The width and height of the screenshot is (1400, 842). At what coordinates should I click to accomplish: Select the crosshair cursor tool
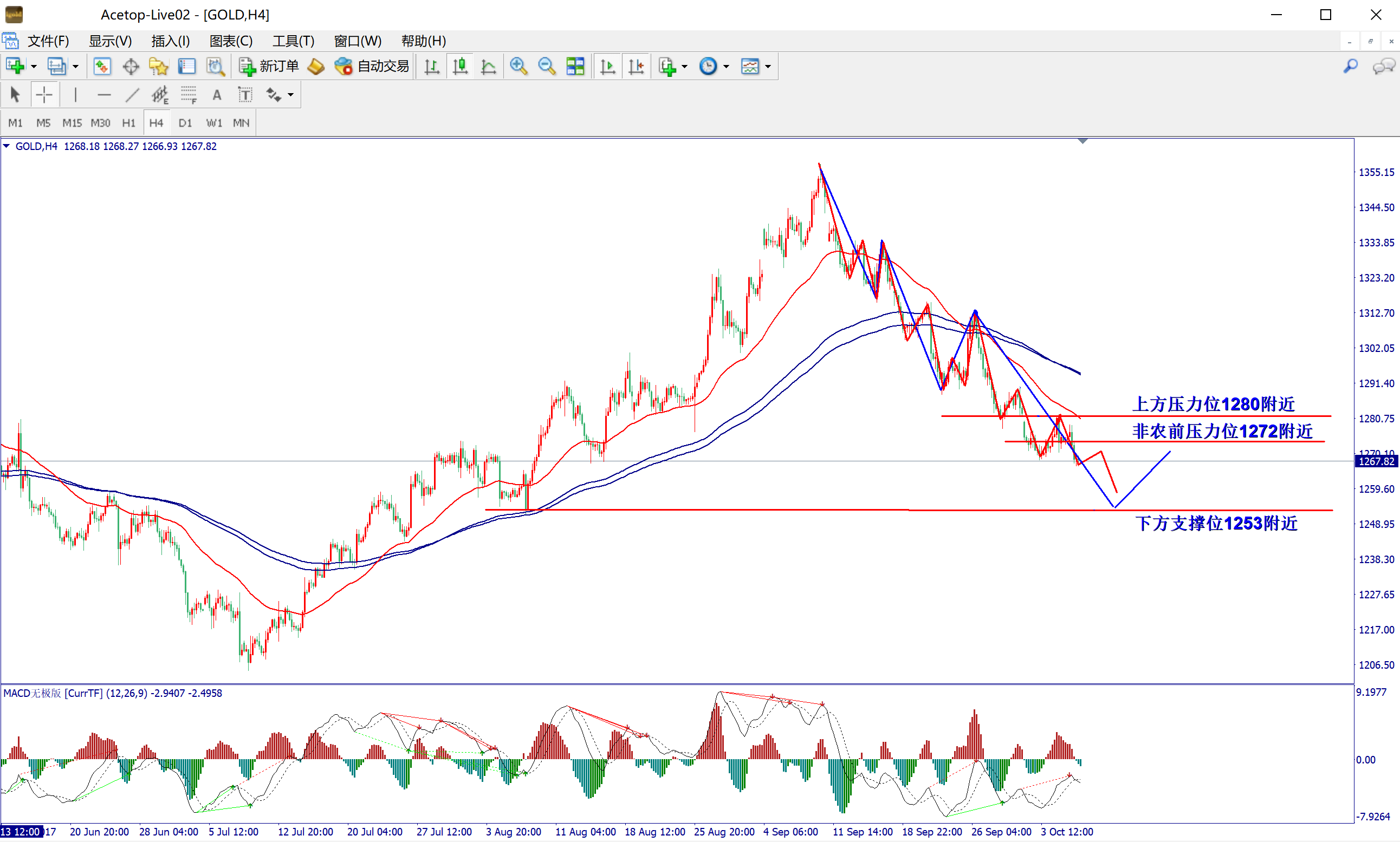click(x=44, y=95)
